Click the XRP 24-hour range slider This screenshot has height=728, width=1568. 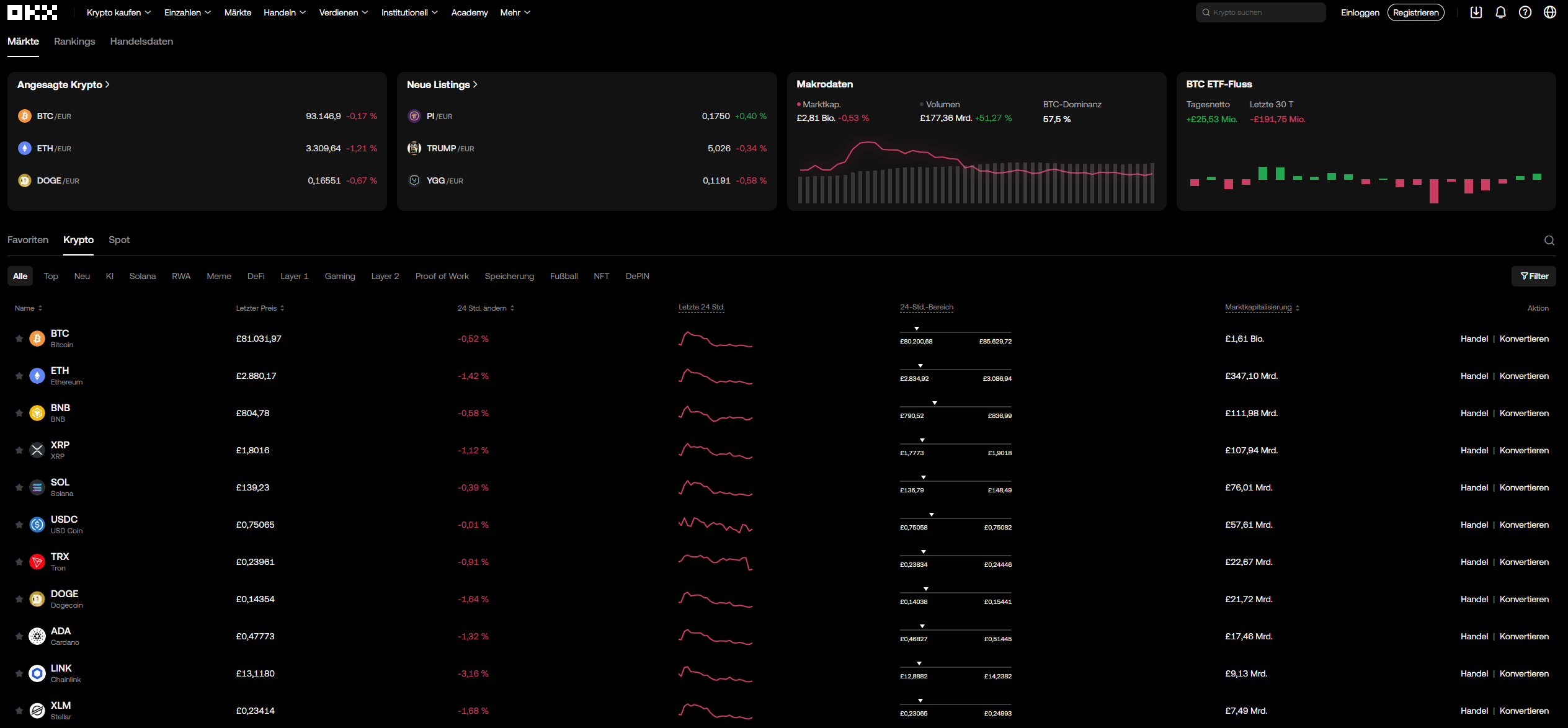(x=955, y=444)
